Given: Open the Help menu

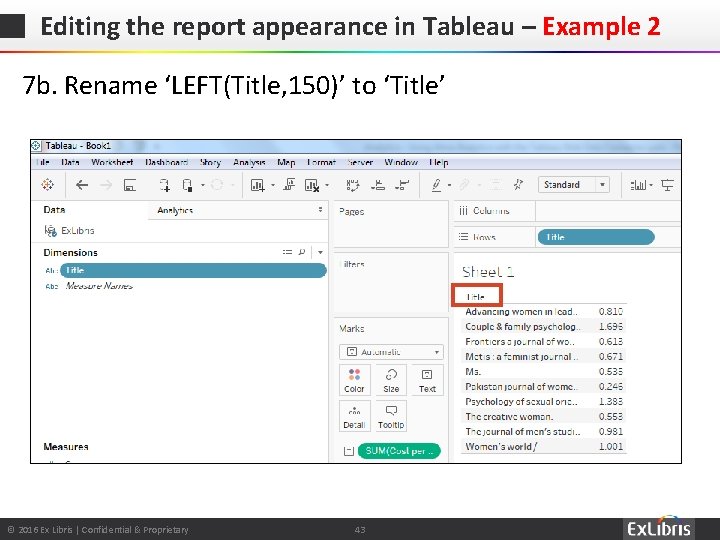Looking at the screenshot, I should pyautogui.click(x=439, y=162).
